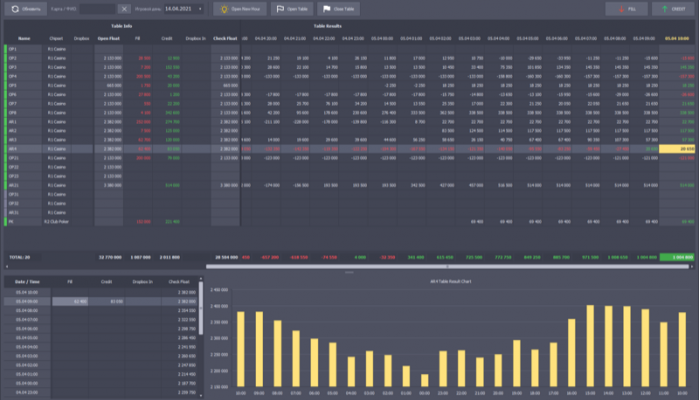
Task: Click the Close Table flag button
Action: pyautogui.click(x=338, y=8)
